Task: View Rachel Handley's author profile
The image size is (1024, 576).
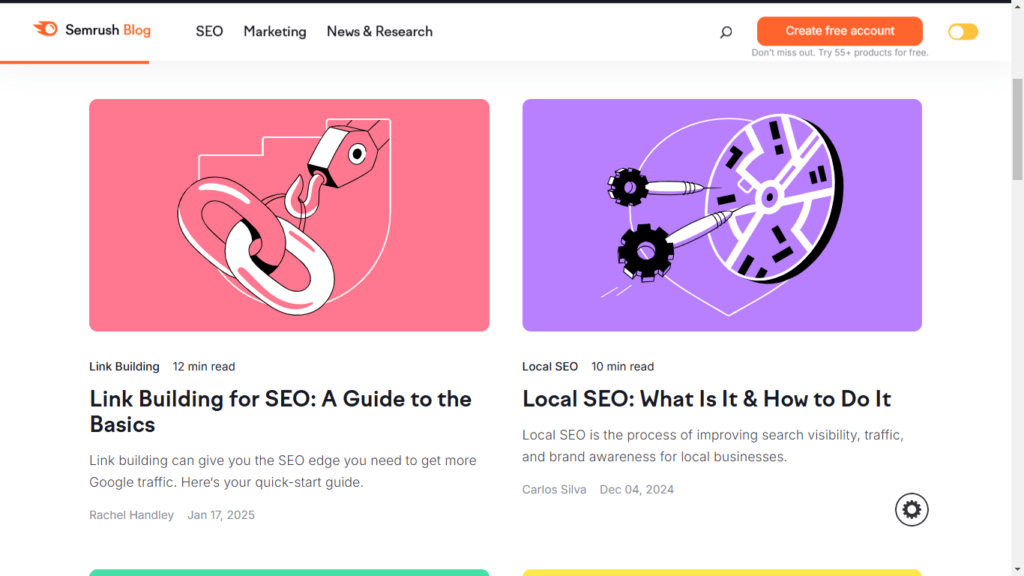Action: point(131,514)
